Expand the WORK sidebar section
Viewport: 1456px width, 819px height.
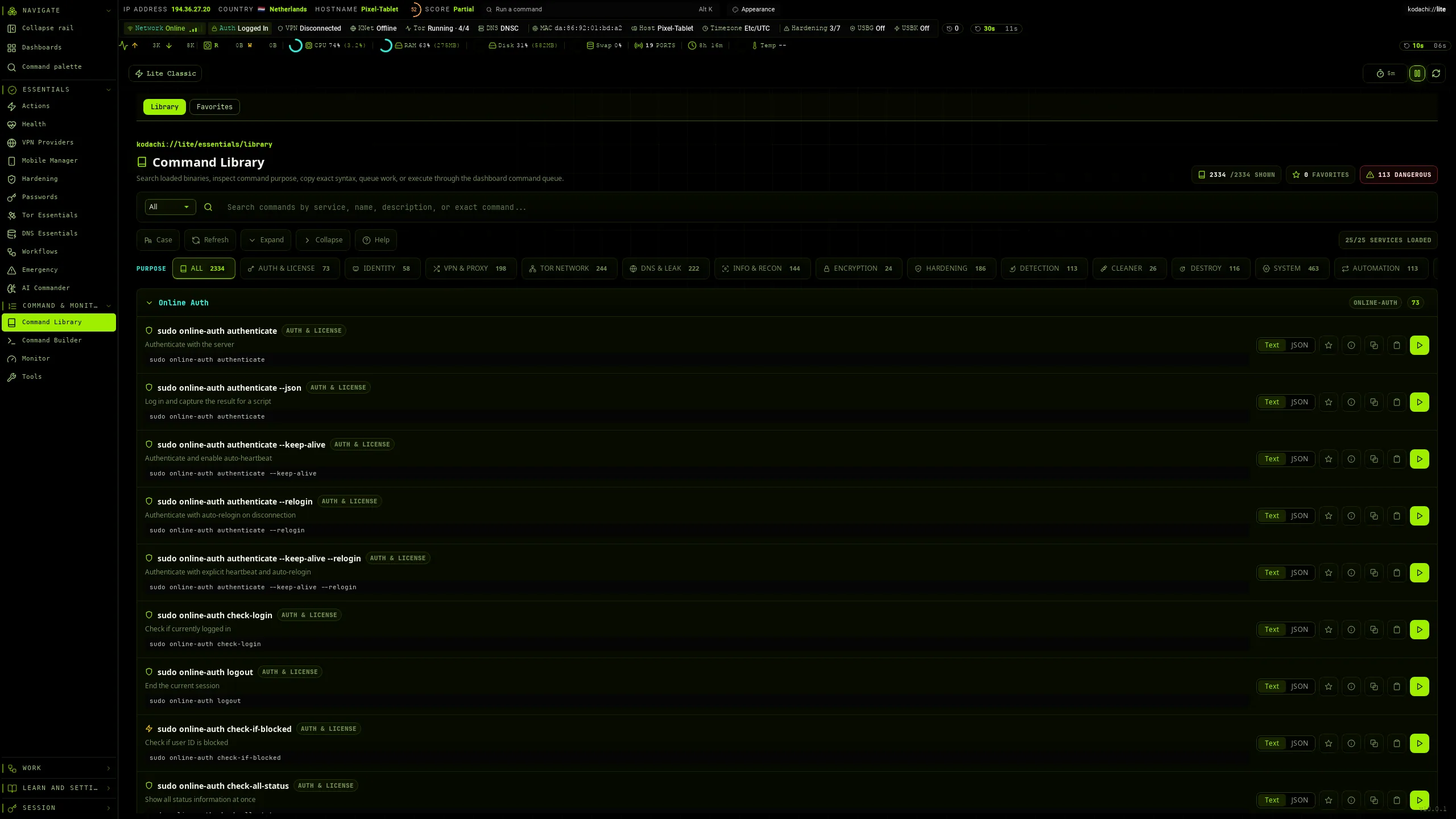(x=108, y=768)
